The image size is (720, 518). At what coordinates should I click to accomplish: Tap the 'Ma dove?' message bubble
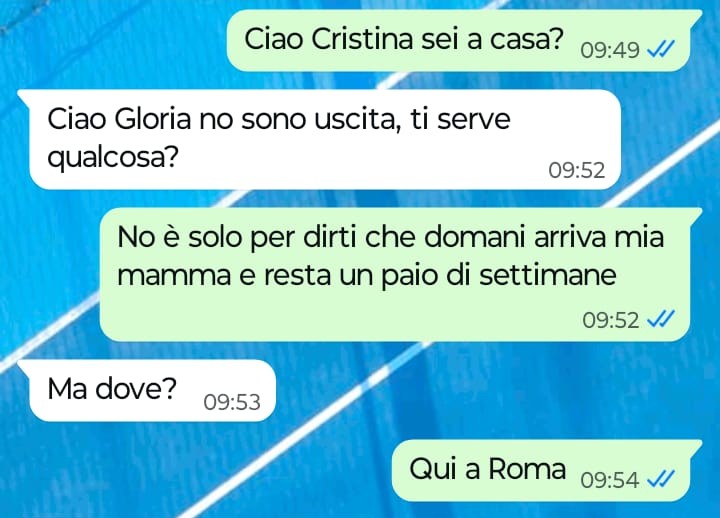pyautogui.click(x=146, y=390)
